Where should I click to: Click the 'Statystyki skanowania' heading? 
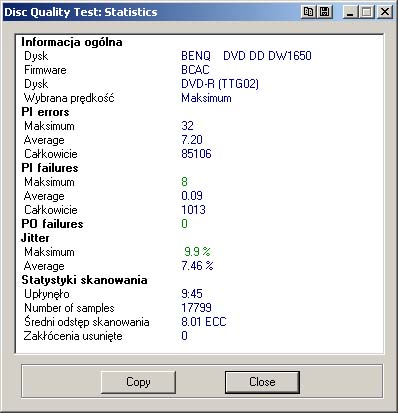pyautogui.click(x=84, y=280)
